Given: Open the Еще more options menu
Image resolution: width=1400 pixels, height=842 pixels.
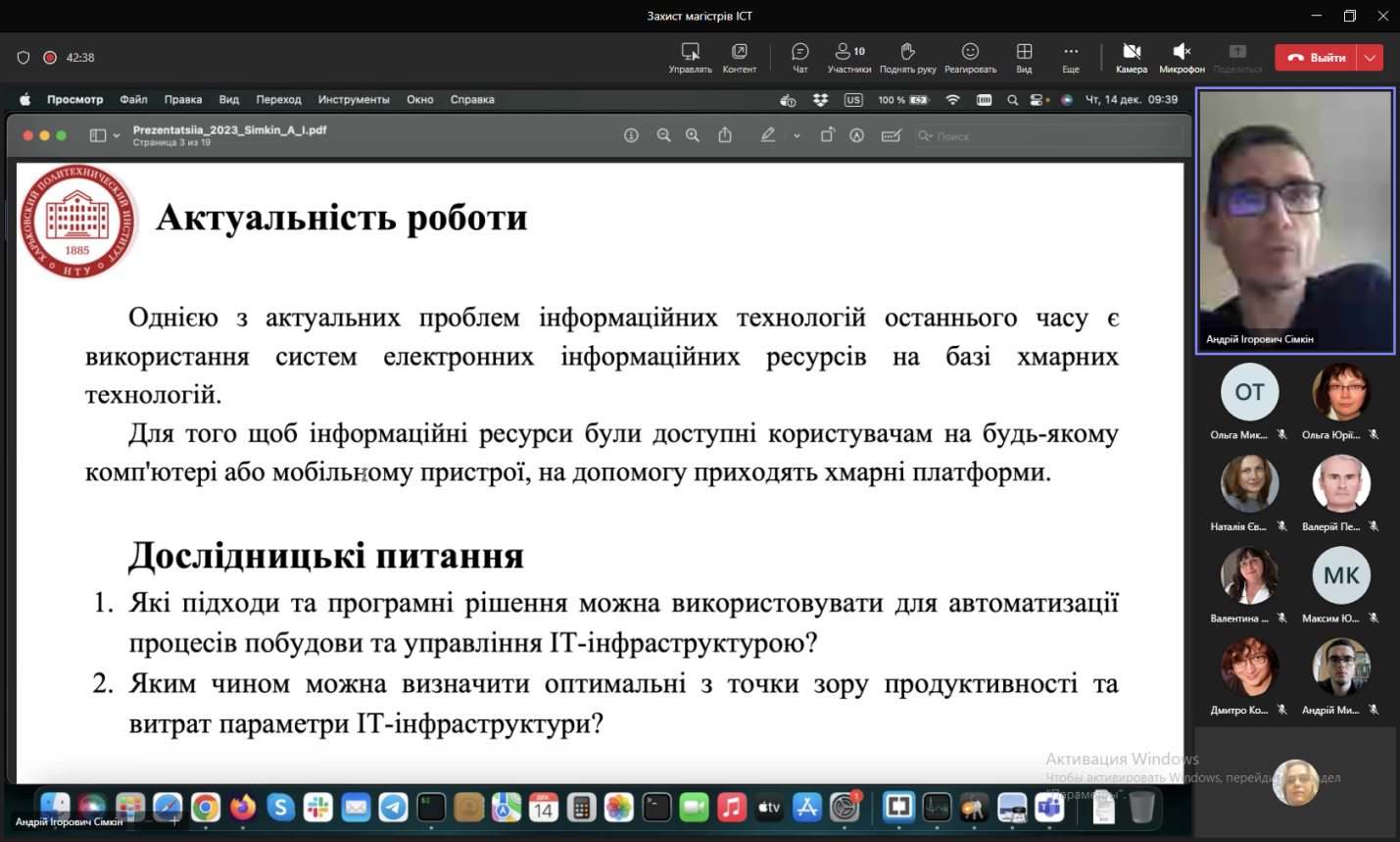Looking at the screenshot, I should pyautogui.click(x=1071, y=57).
